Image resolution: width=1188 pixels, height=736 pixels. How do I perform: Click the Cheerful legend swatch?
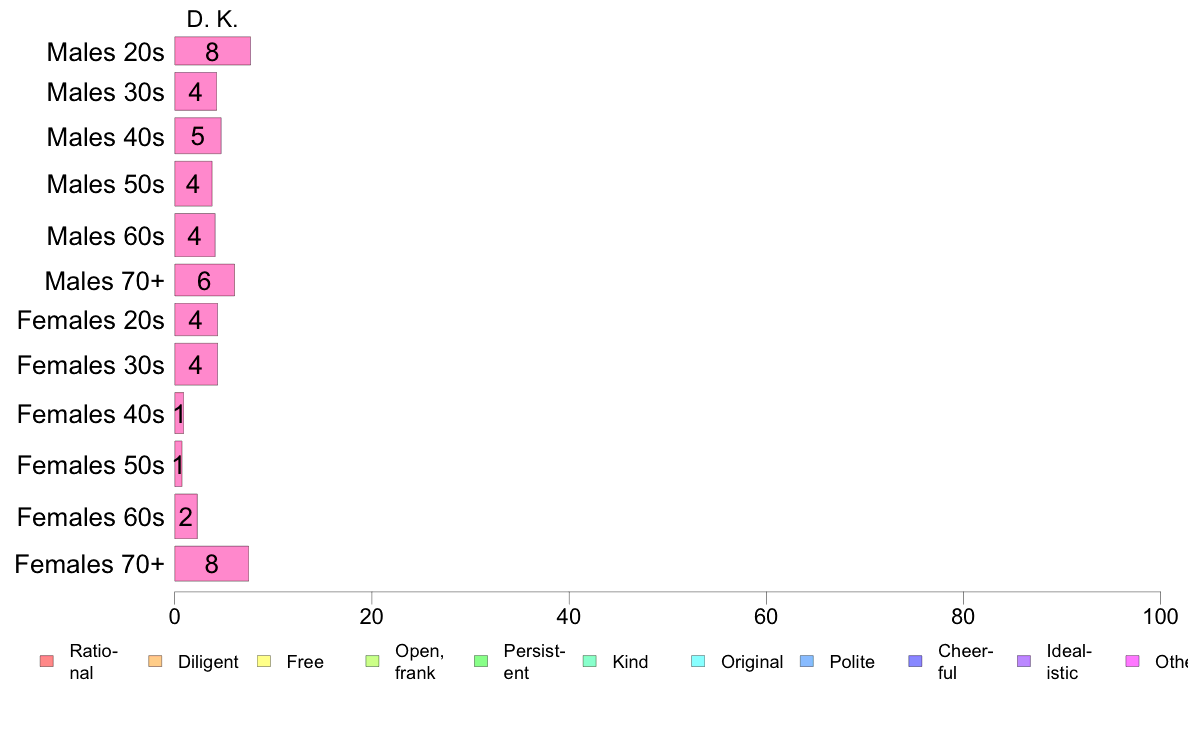[915, 661]
